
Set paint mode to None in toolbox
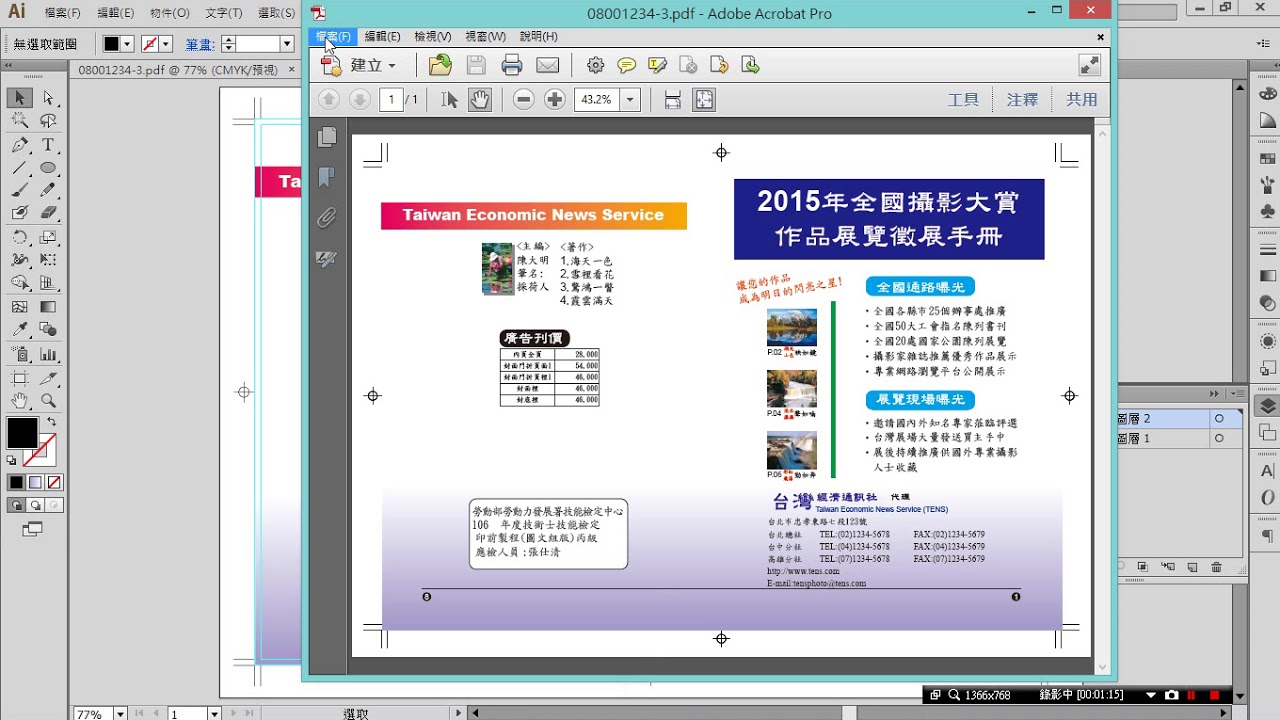pos(55,482)
